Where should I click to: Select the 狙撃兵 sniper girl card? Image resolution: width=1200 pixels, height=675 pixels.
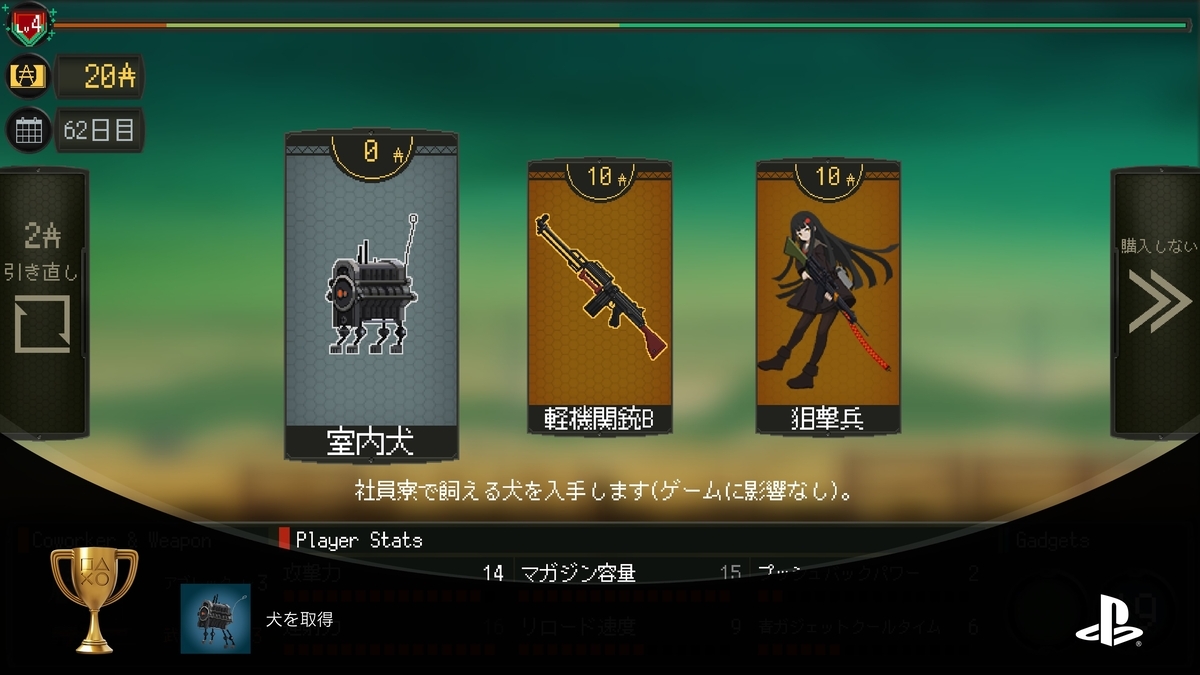click(828, 297)
